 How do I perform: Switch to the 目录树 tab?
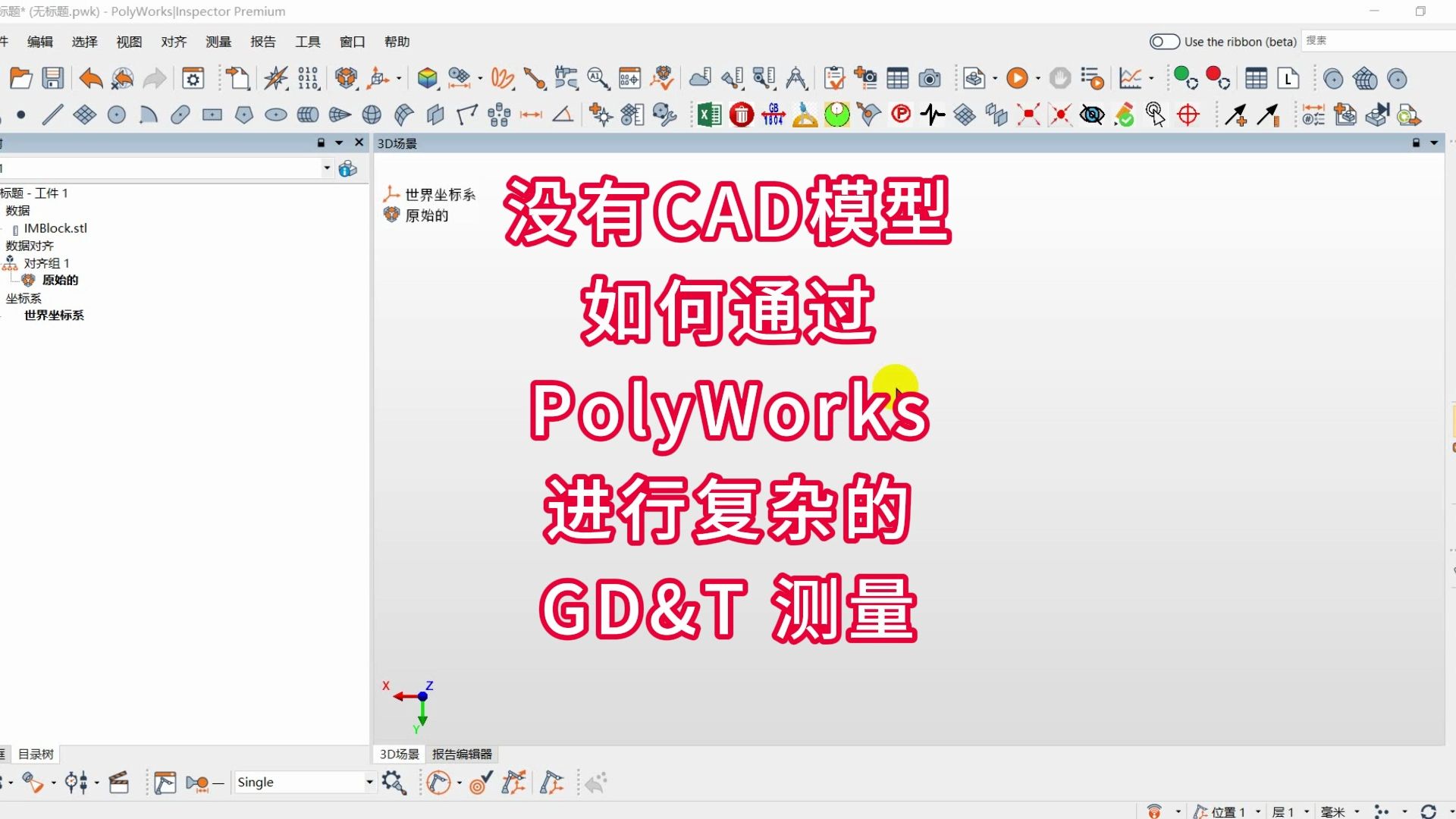pos(36,754)
